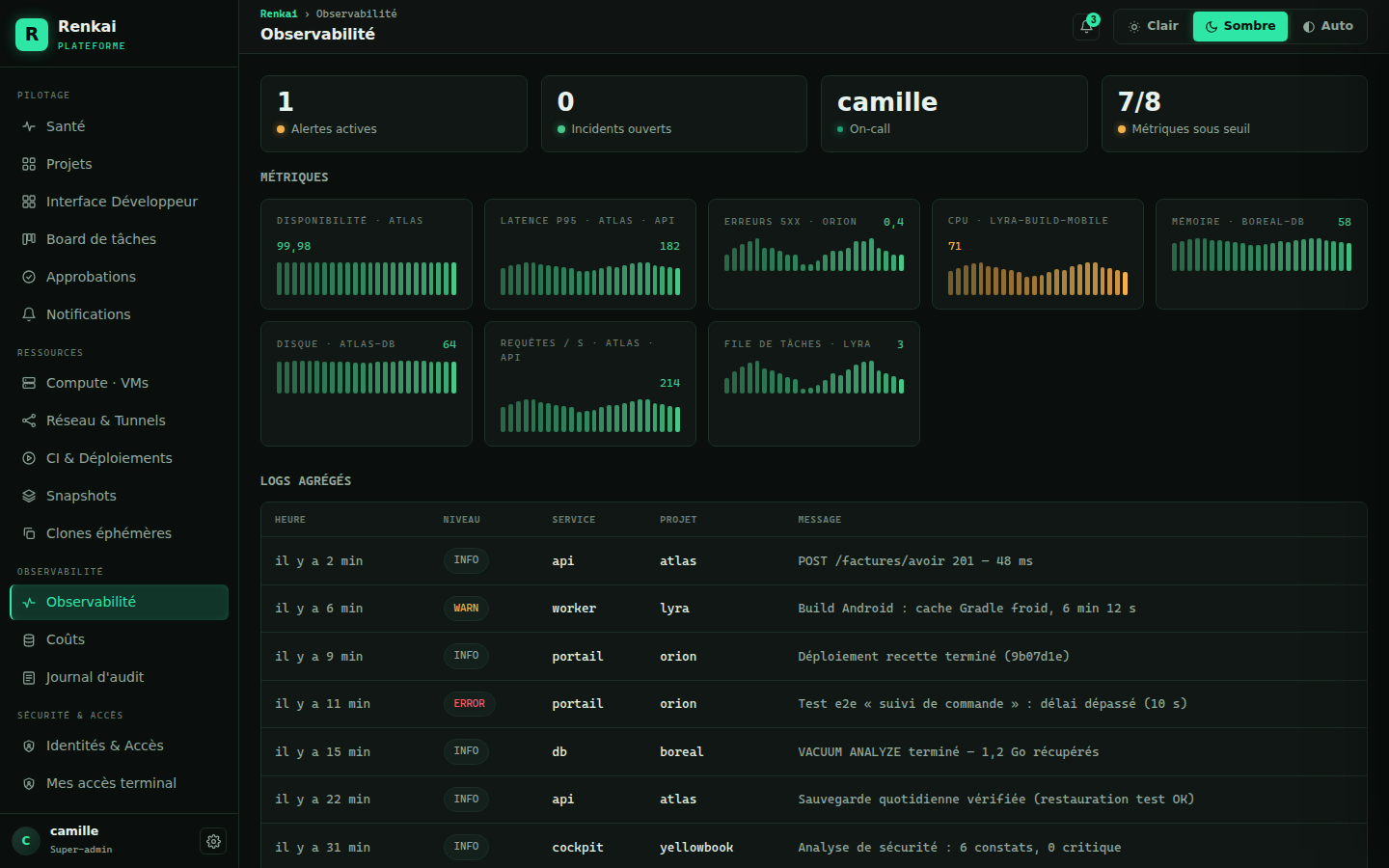Click the Board de tâches icon
This screenshot has height=868, width=1389.
pos(29,239)
